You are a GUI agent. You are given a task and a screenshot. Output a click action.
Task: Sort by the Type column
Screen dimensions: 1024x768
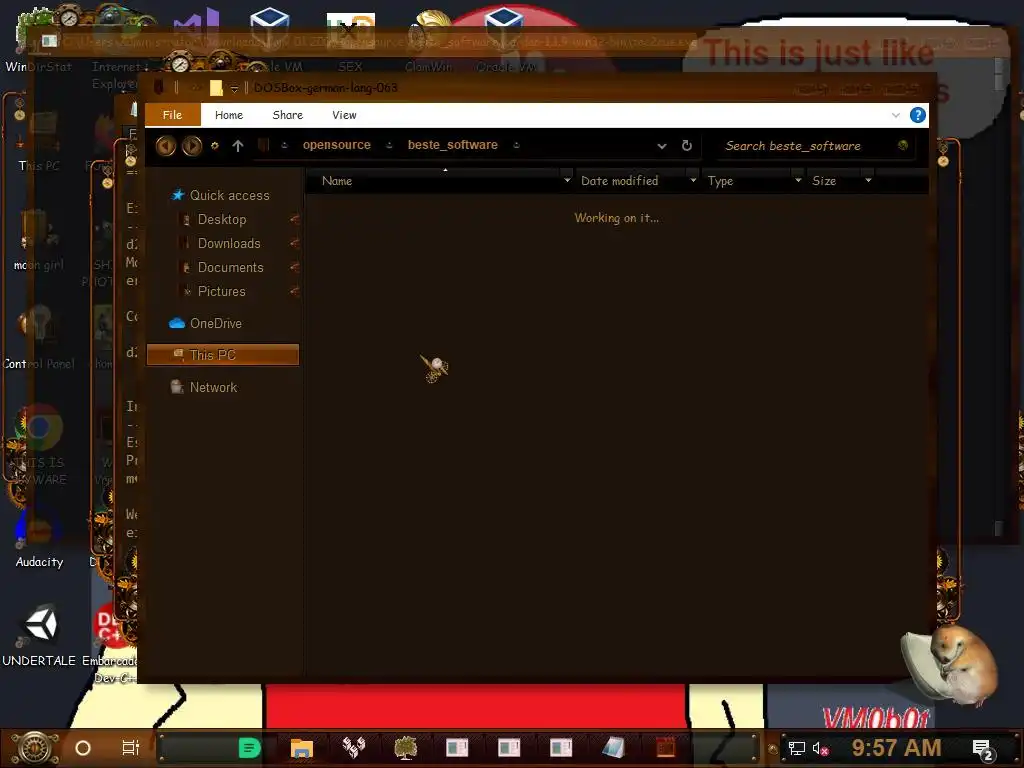click(x=747, y=181)
